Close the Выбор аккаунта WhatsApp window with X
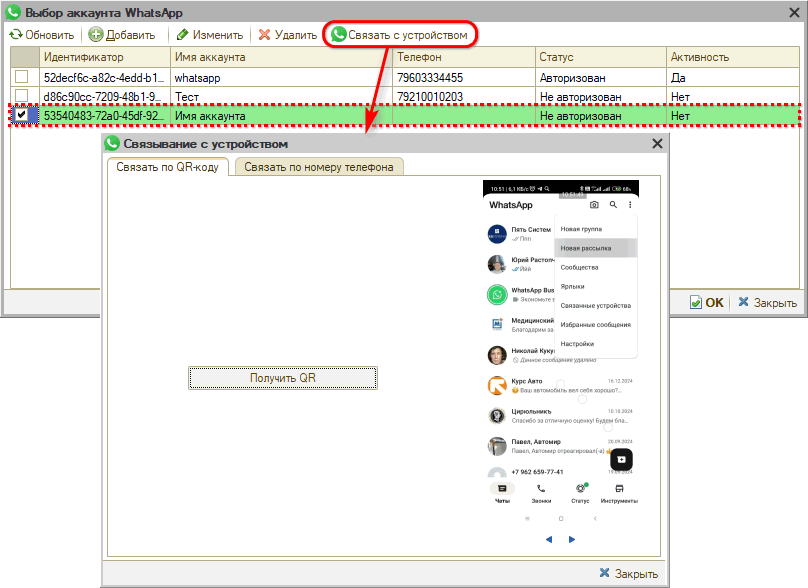Screen dimensions: 808x588 (794, 13)
